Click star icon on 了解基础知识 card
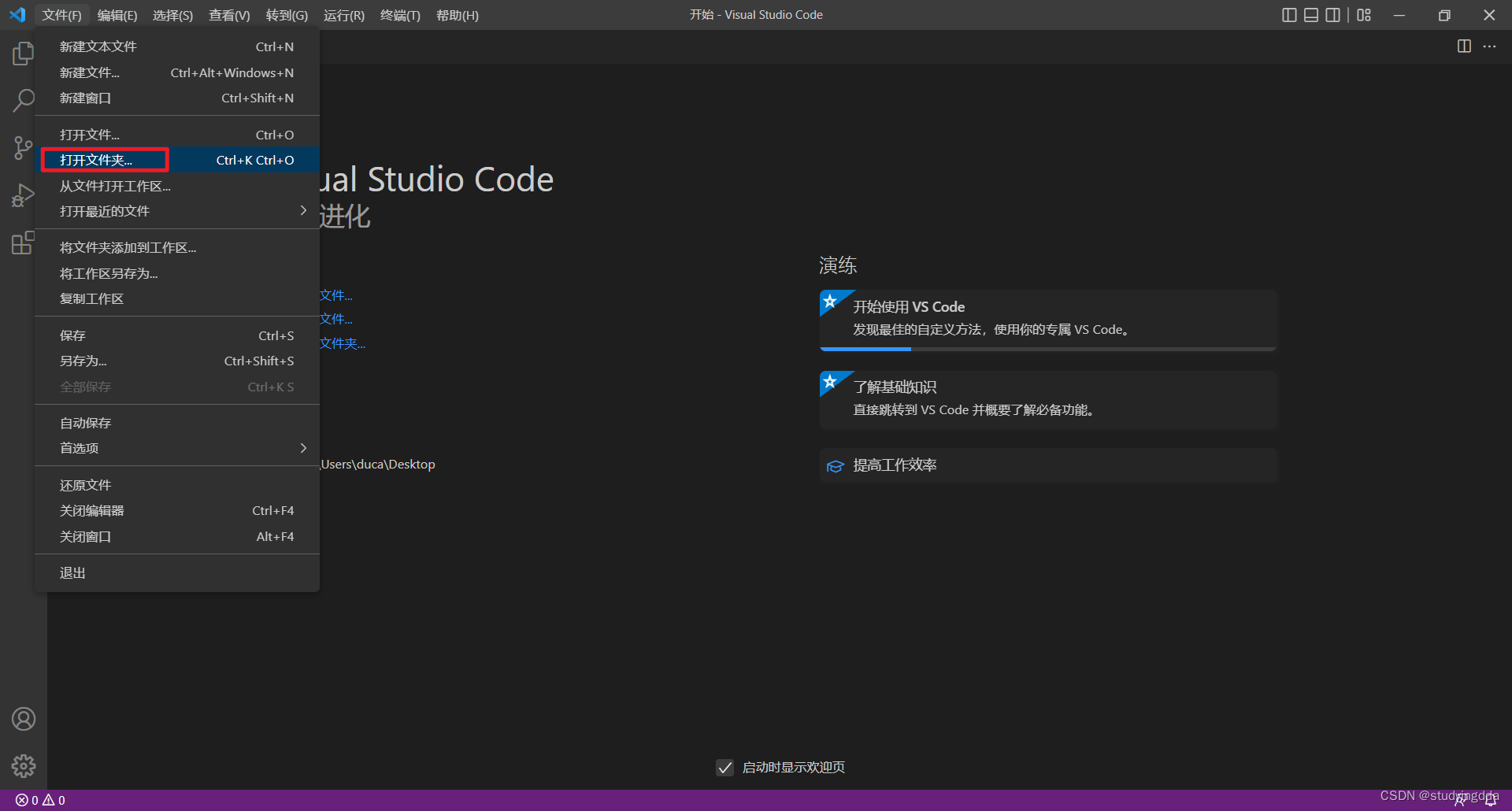This screenshot has width=1512, height=811. pos(830,381)
